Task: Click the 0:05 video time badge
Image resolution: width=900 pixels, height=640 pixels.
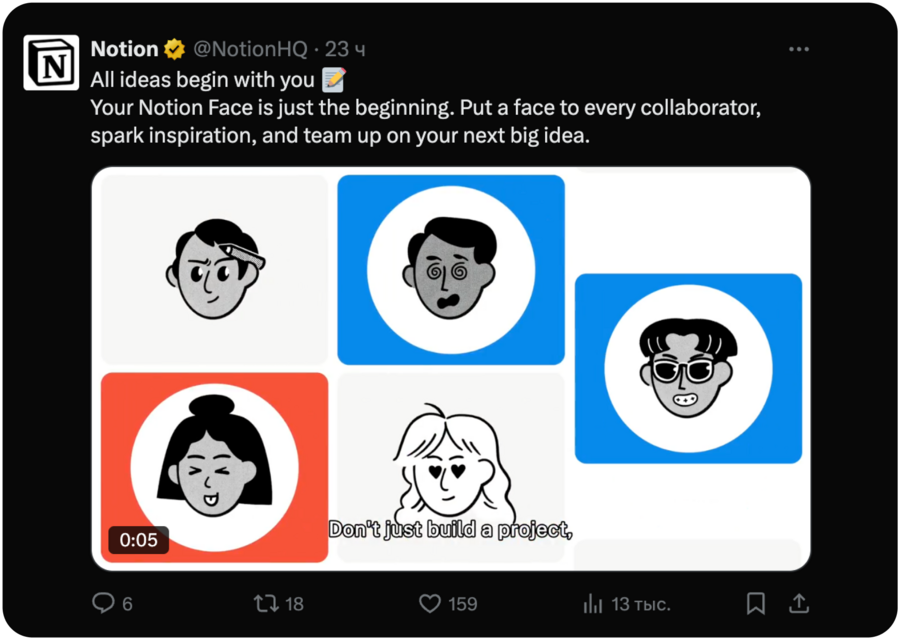Action: coord(139,540)
